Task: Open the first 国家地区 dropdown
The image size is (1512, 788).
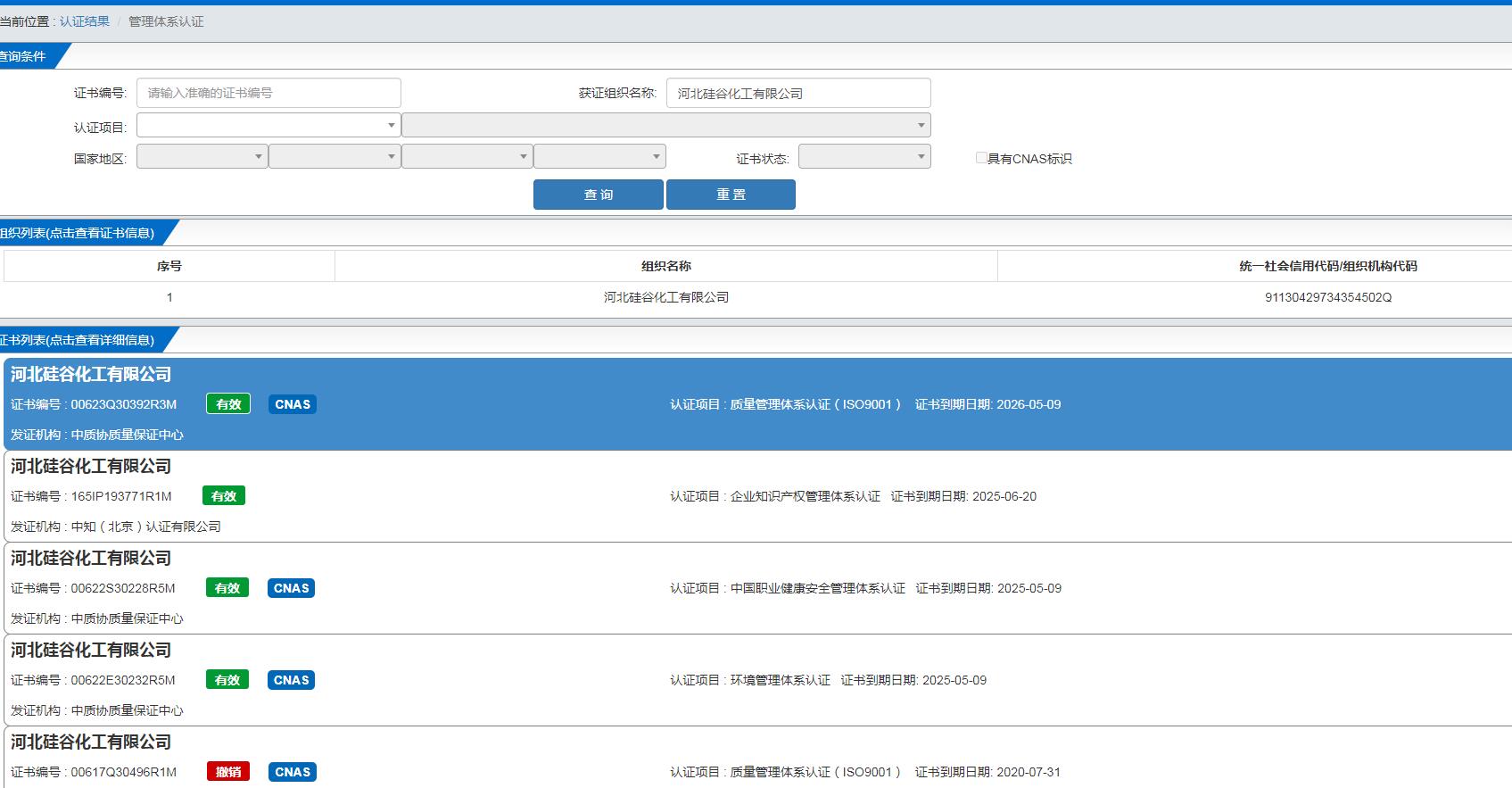Action: (202, 156)
